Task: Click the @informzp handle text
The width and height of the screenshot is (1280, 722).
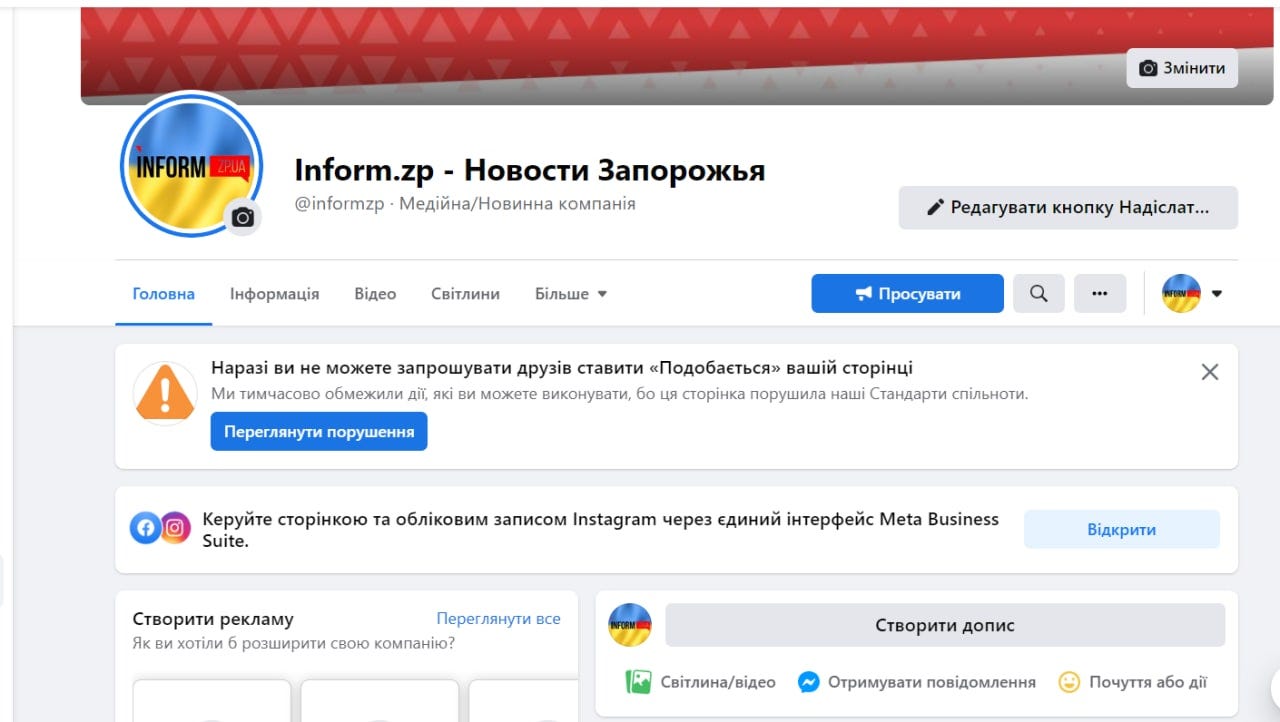Action: click(x=339, y=204)
